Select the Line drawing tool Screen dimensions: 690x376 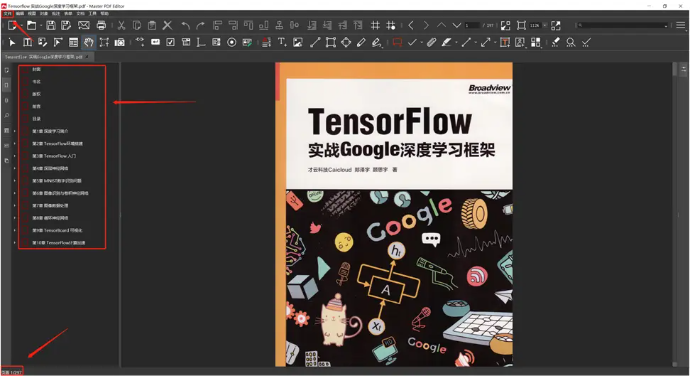[315, 43]
